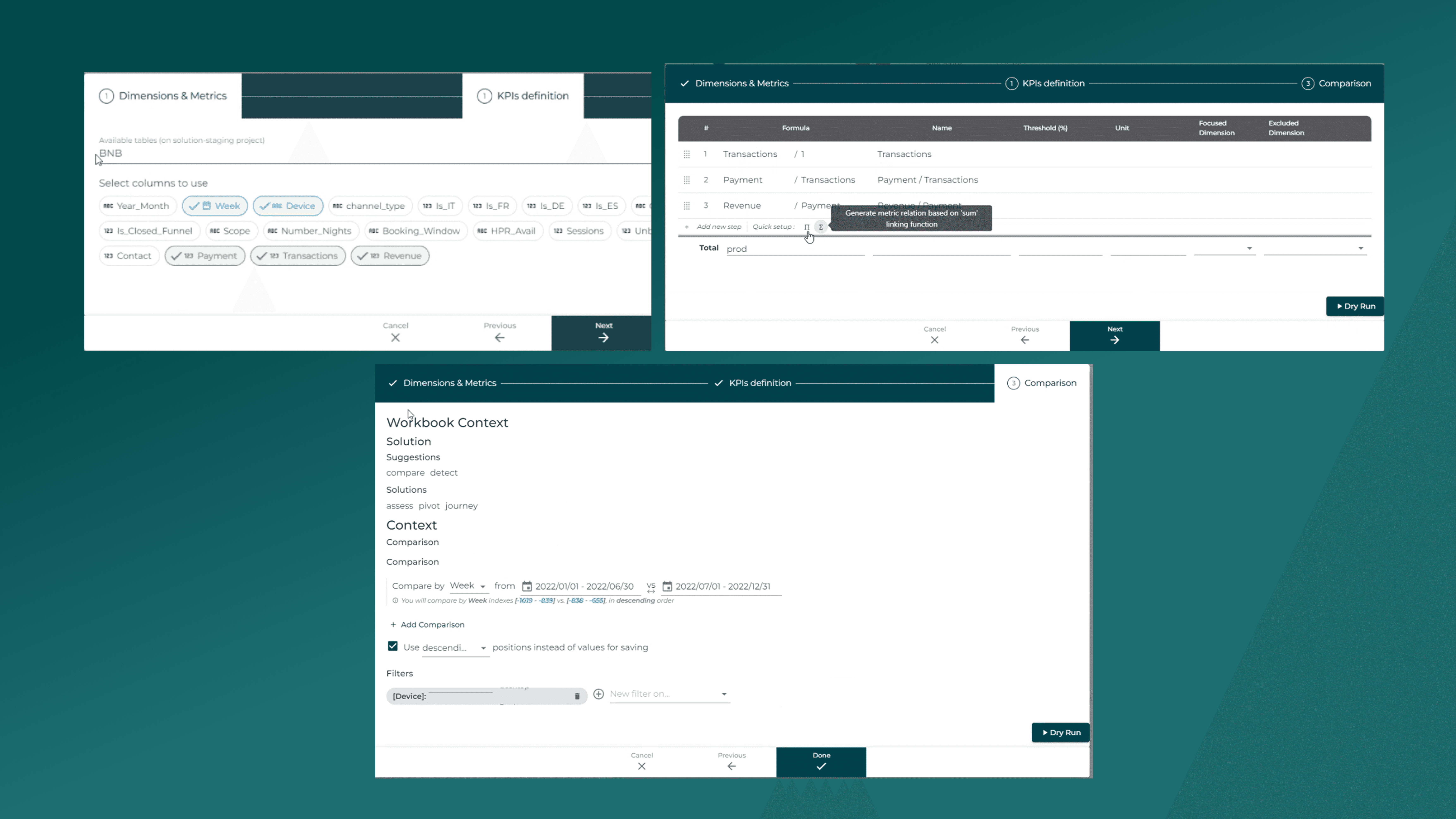Click Next in KPIs definition panel
The width and height of the screenshot is (1456, 819).
click(x=1115, y=336)
